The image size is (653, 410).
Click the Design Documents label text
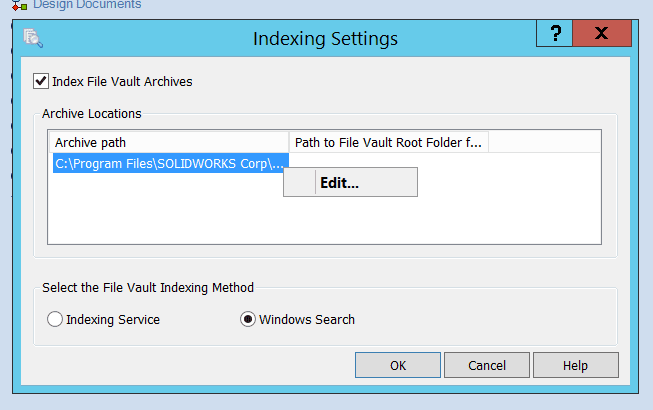click(x=87, y=5)
